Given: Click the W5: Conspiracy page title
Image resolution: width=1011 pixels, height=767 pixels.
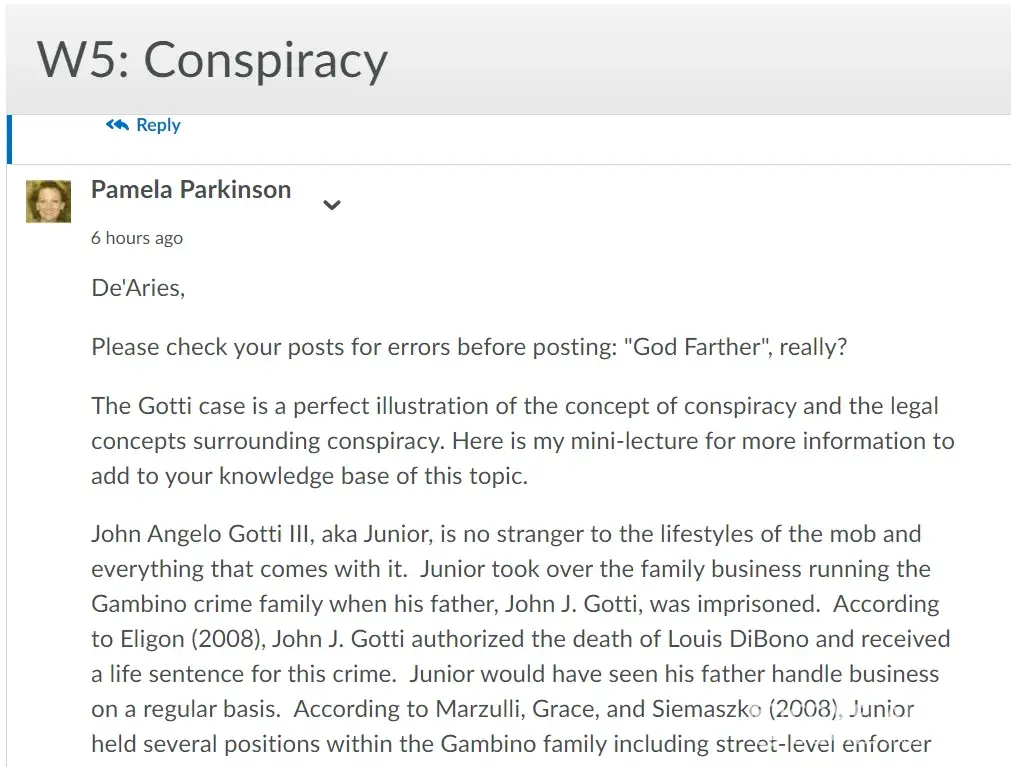Looking at the screenshot, I should coord(212,60).
